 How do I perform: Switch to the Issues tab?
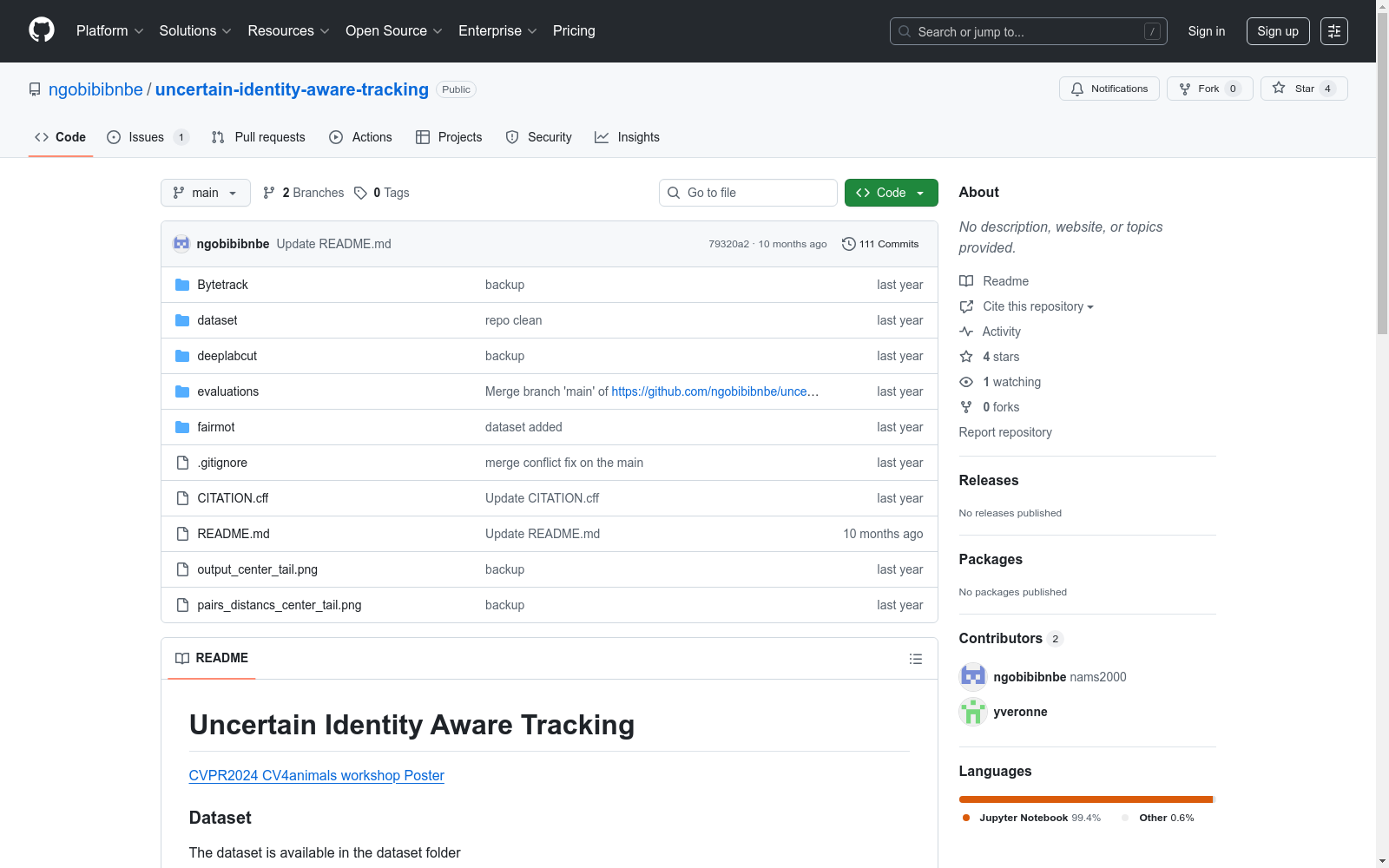pos(148,137)
